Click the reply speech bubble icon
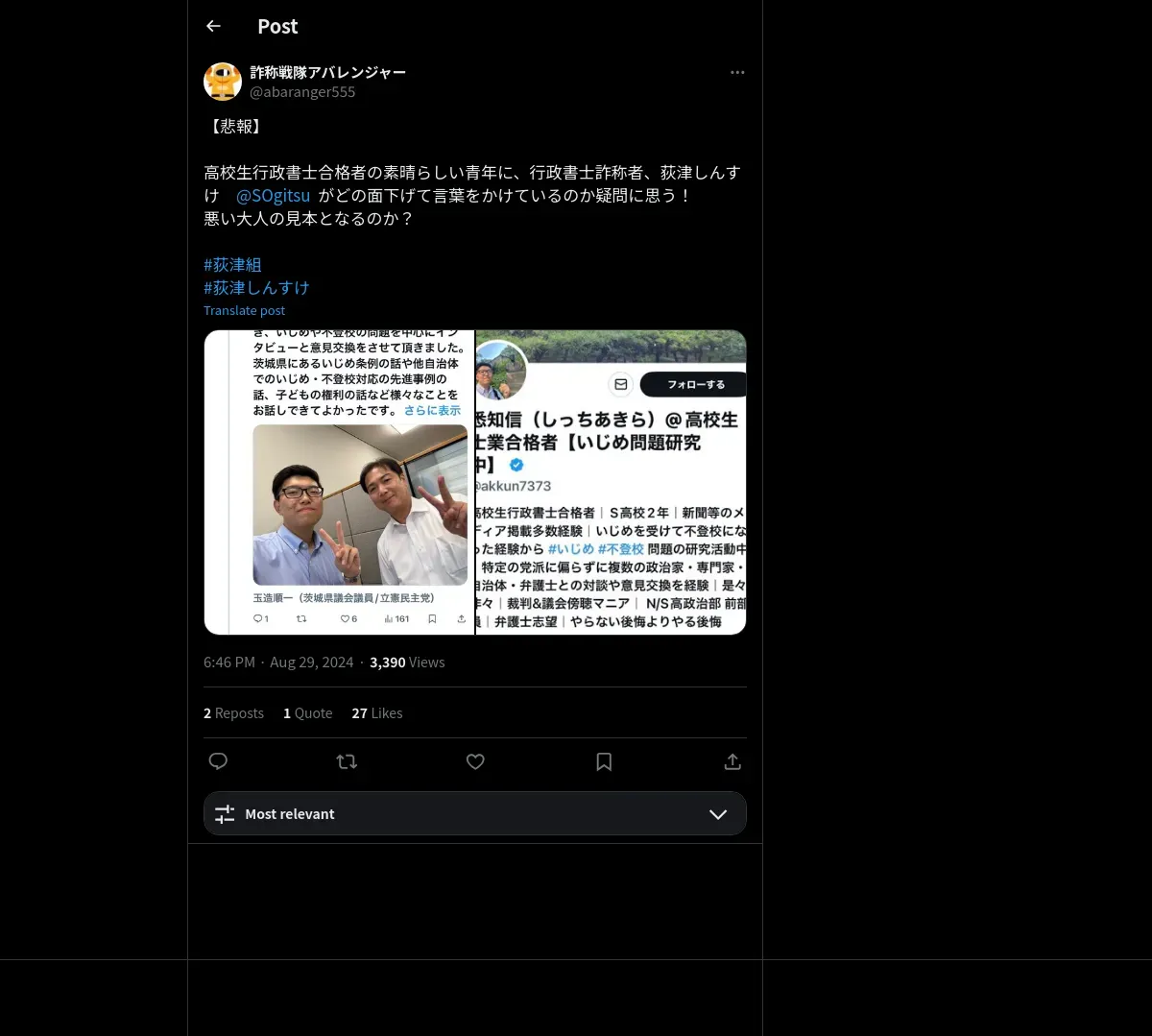The height and width of the screenshot is (1036, 1152). click(x=218, y=761)
